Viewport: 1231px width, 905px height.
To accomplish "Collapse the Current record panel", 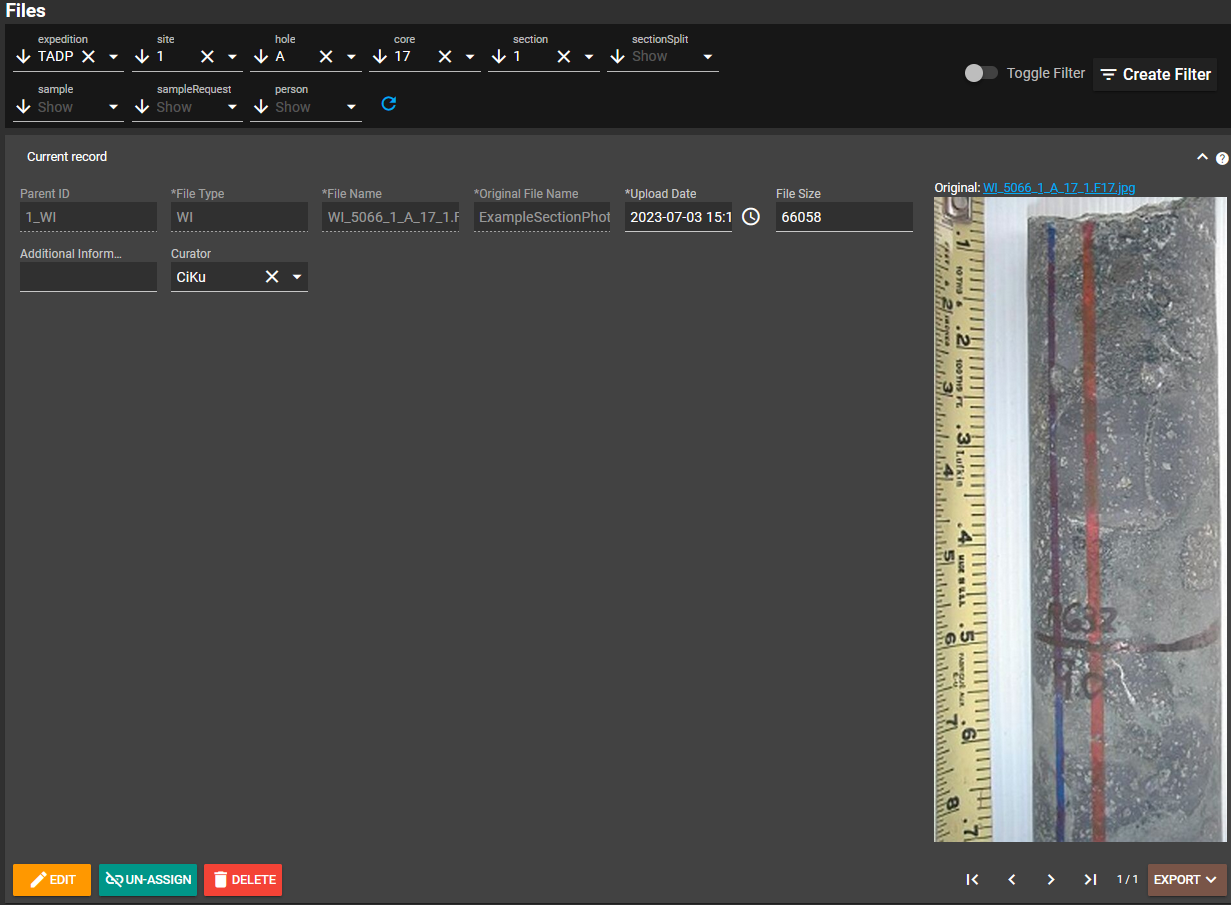I will [x=1202, y=157].
